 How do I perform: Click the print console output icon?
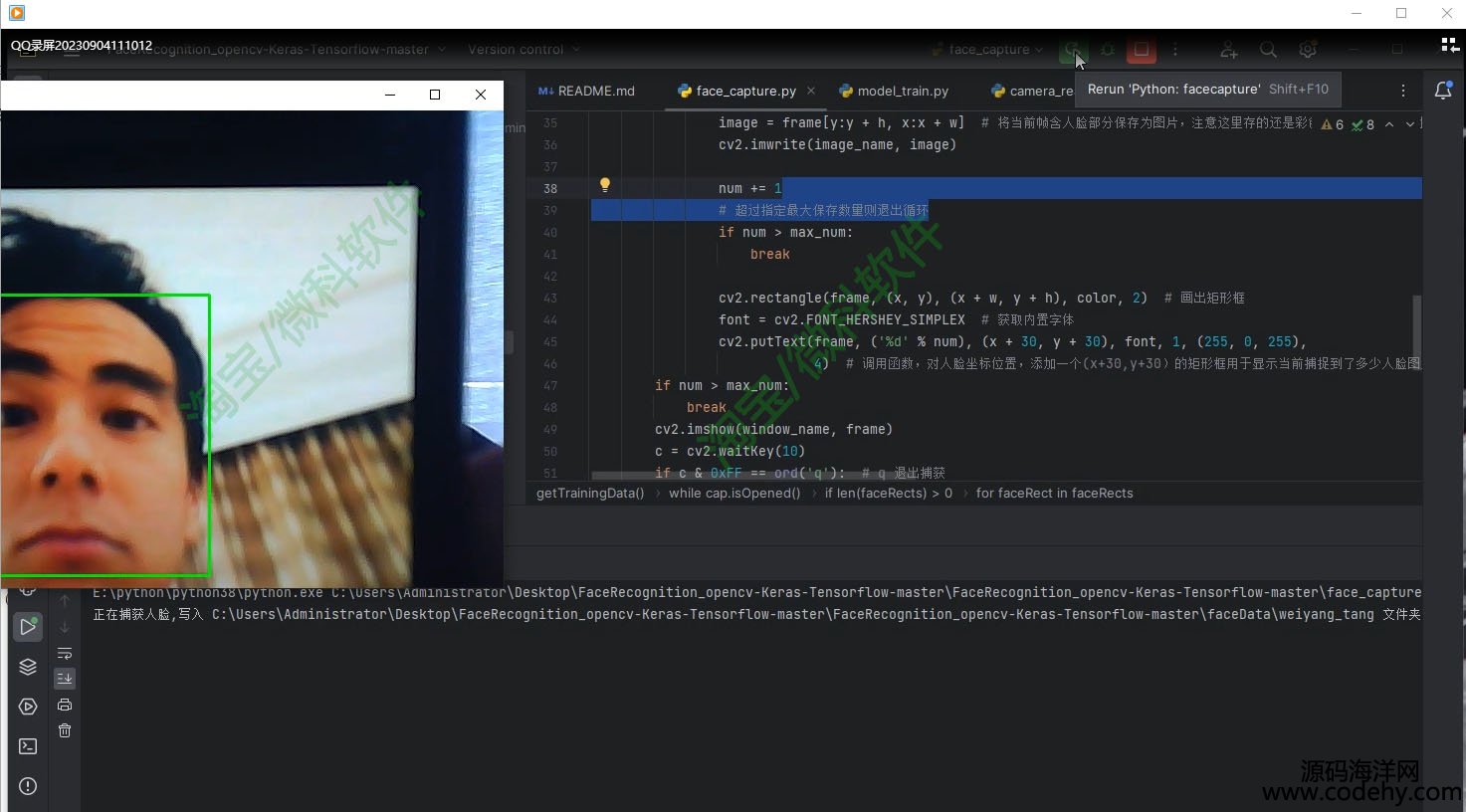65,705
